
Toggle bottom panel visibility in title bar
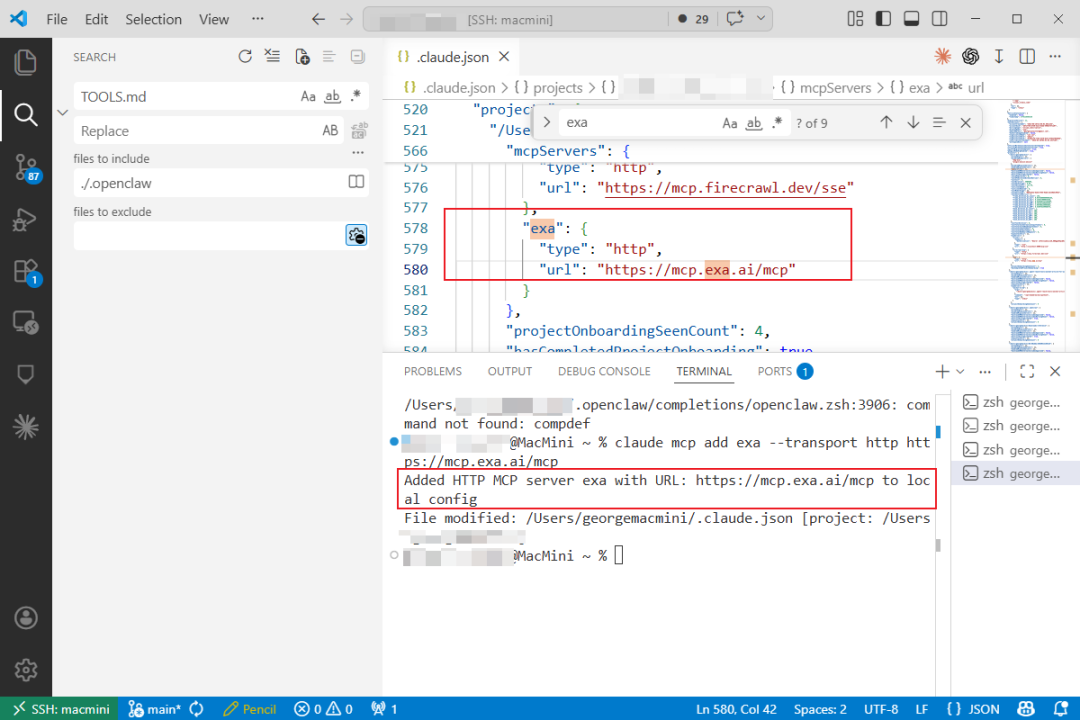click(x=911, y=19)
